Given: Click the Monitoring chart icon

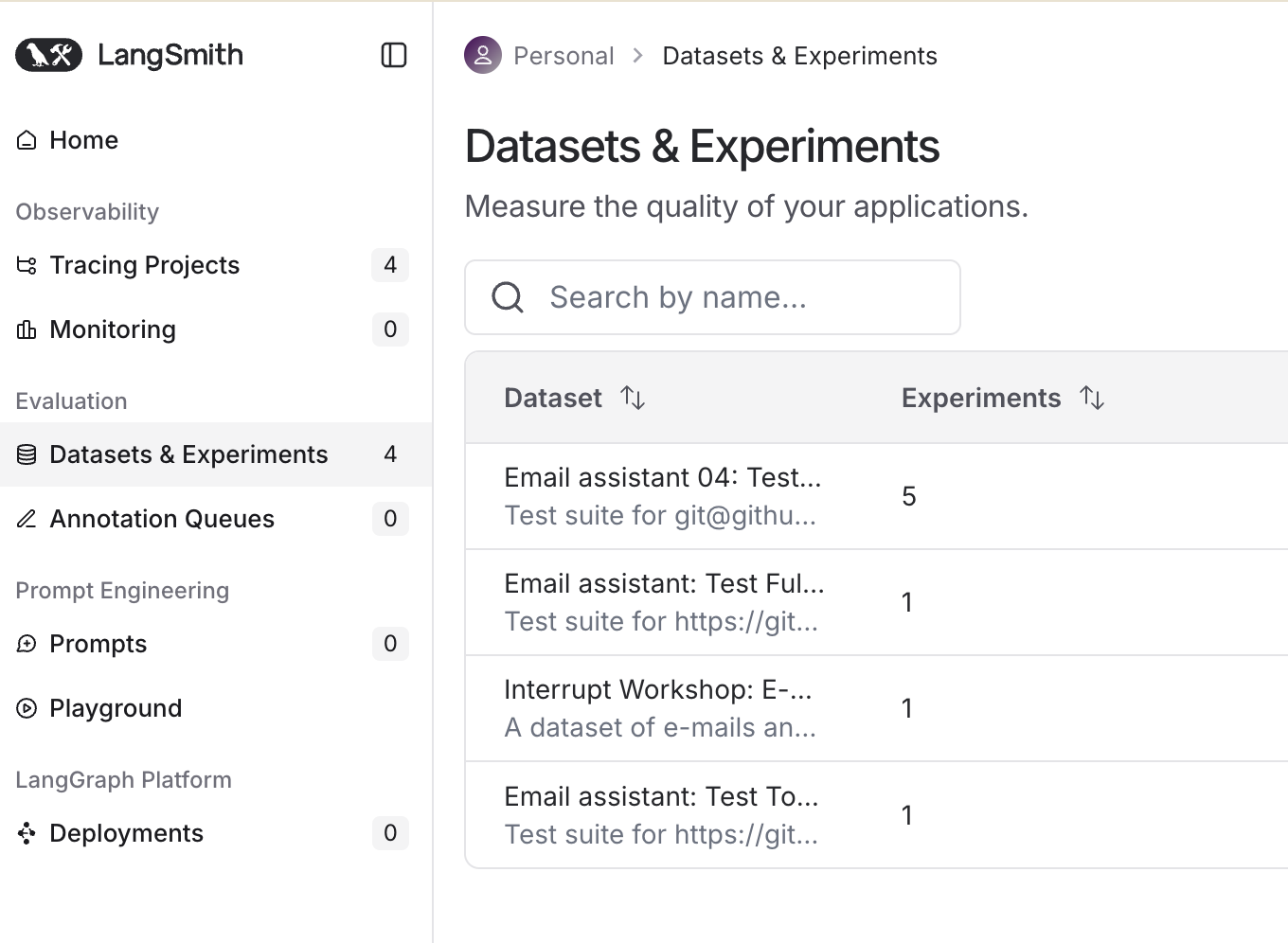Looking at the screenshot, I should pos(27,329).
